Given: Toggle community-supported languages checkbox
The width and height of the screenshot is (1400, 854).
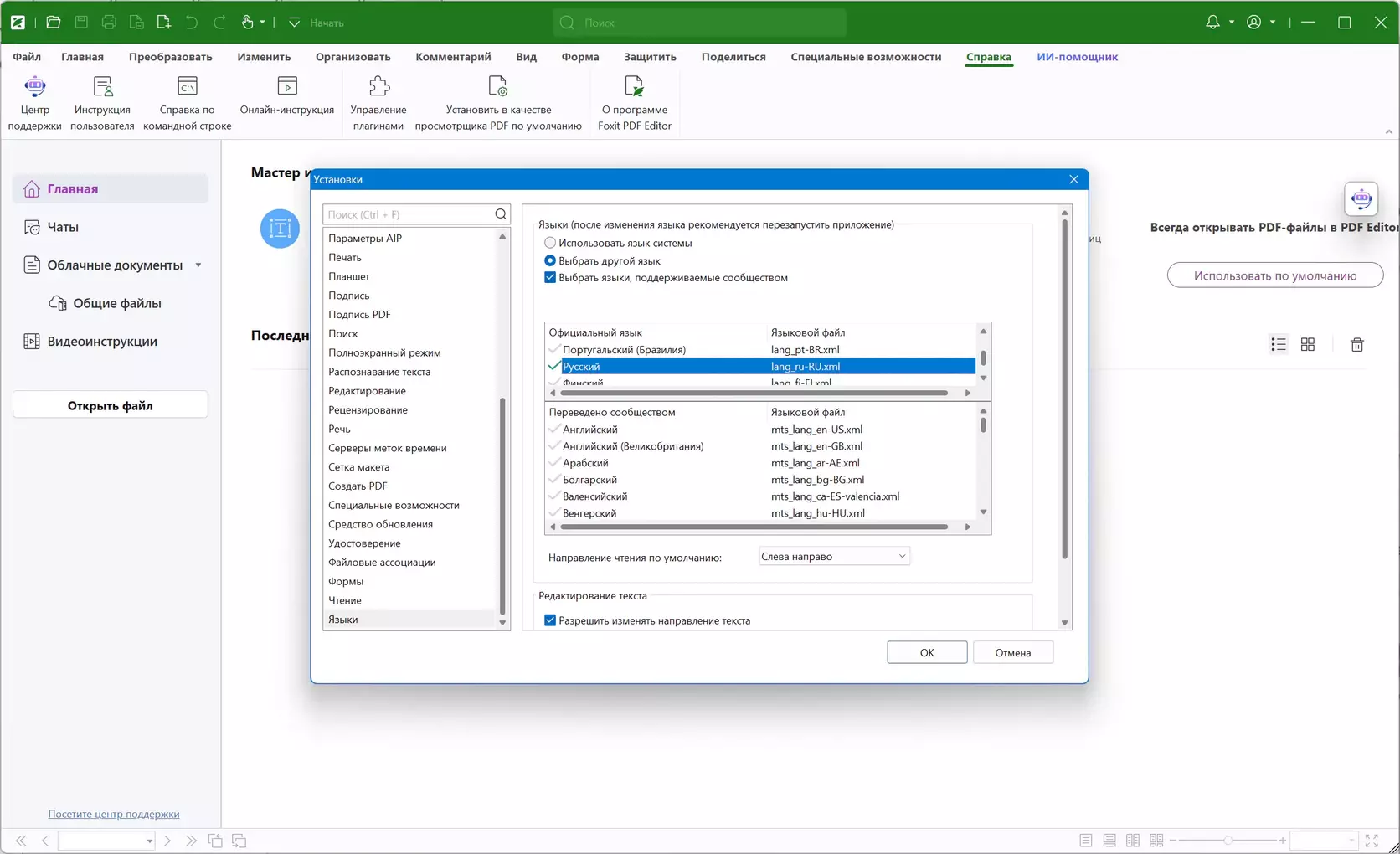Looking at the screenshot, I should [550, 278].
